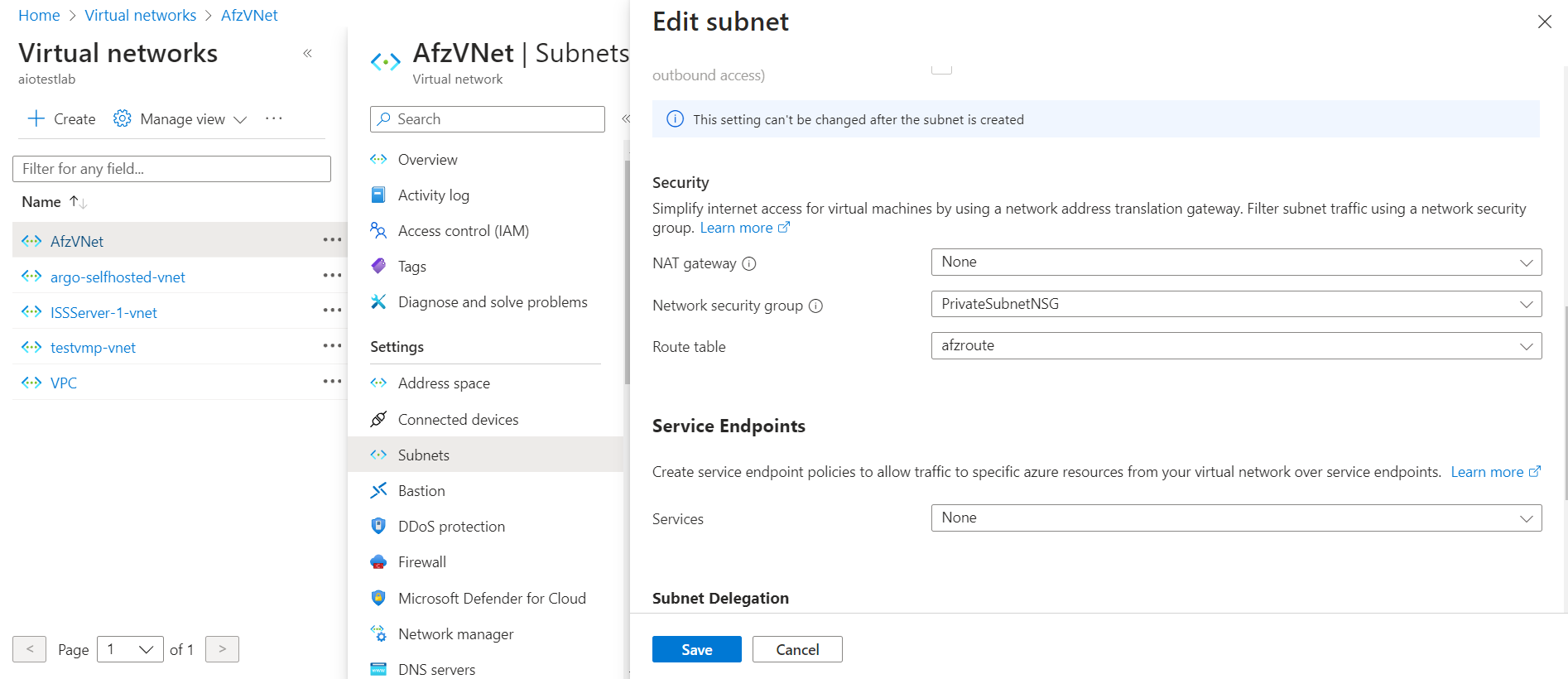Sort the list by the Name column arrow
1568x679 pixels.
pyautogui.click(x=78, y=202)
